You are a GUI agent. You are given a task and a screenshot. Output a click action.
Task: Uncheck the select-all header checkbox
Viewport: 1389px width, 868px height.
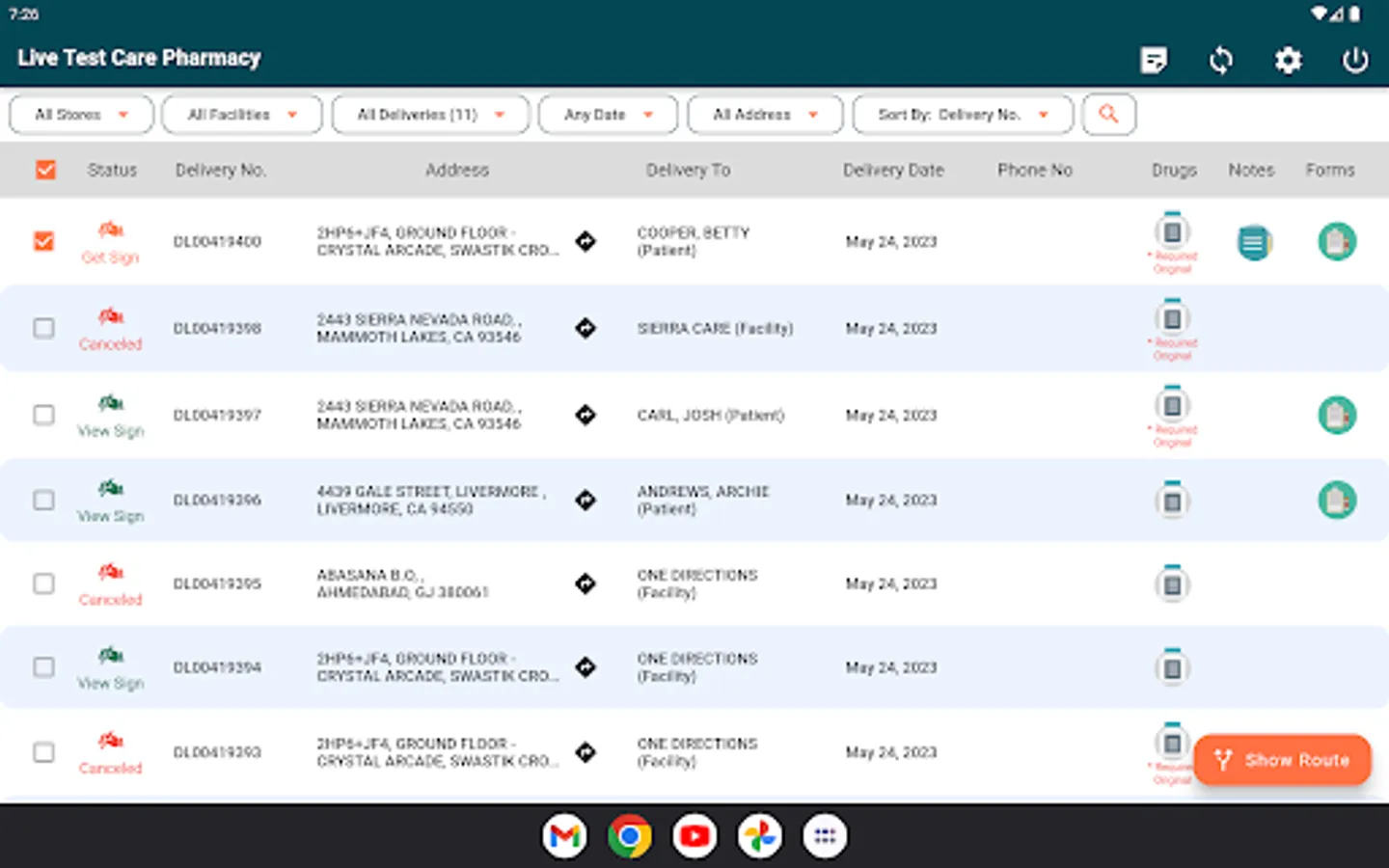pyautogui.click(x=45, y=170)
